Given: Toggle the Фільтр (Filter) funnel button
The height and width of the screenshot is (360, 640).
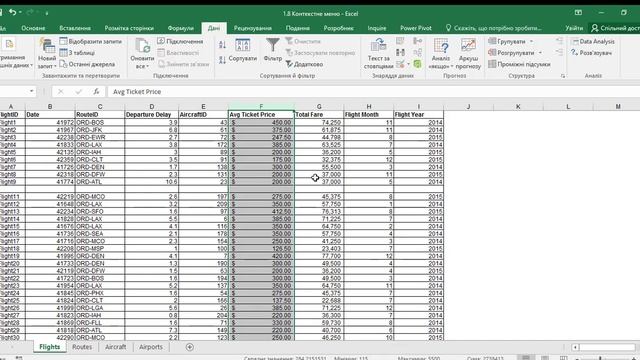Looking at the screenshot, I should pos(273,50).
